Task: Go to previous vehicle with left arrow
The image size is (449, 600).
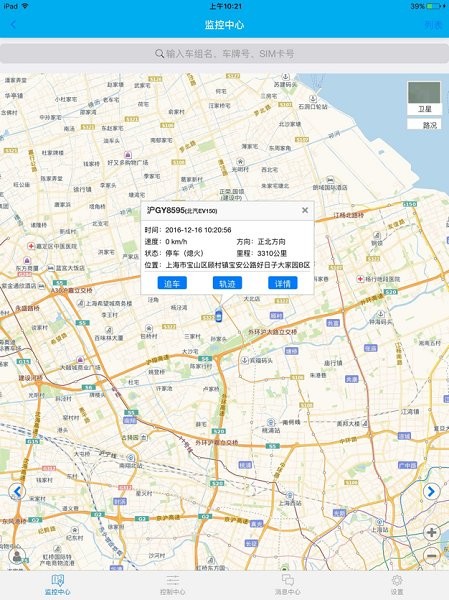Action: 17,491
